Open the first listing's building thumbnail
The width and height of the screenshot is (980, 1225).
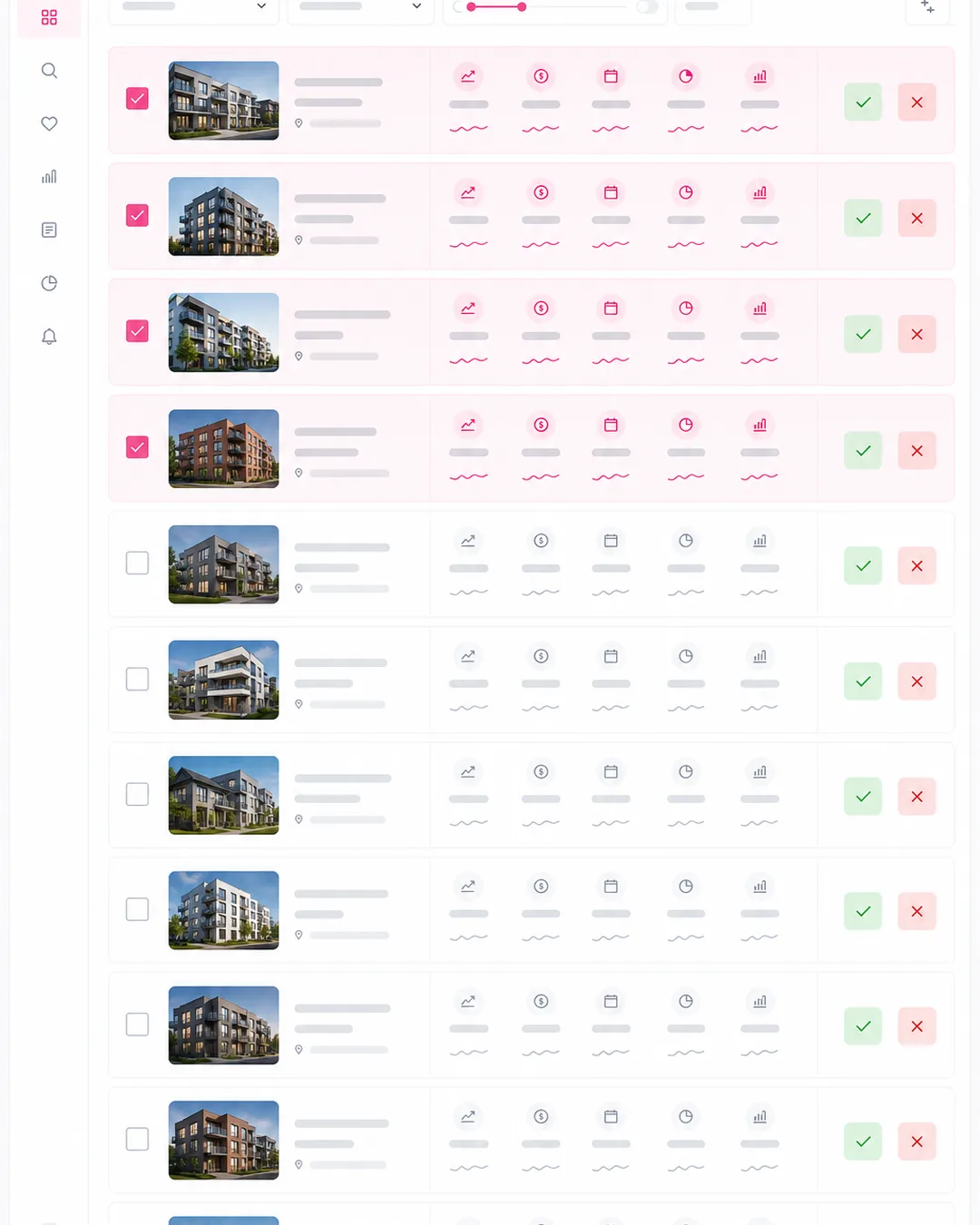click(x=223, y=101)
